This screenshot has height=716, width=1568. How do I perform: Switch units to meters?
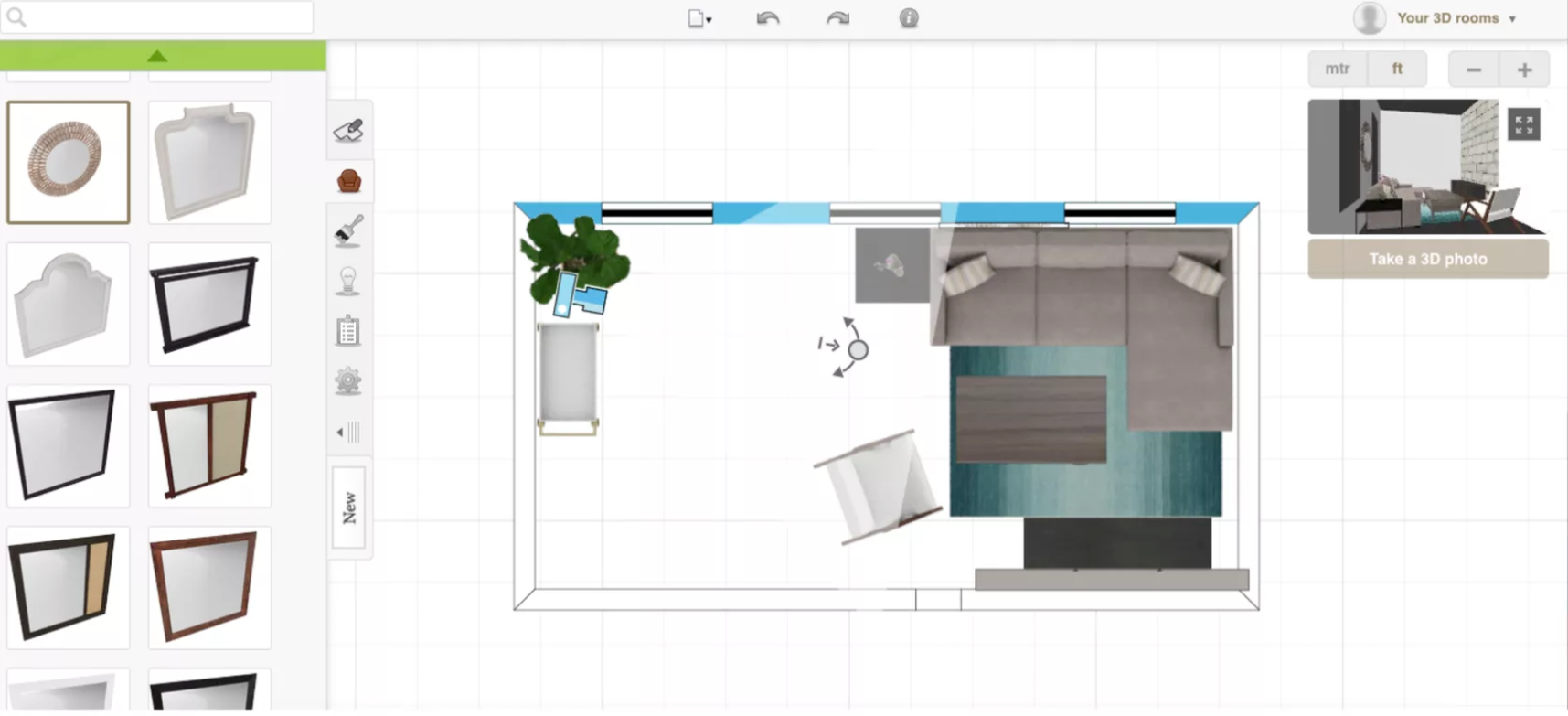pos(1338,69)
